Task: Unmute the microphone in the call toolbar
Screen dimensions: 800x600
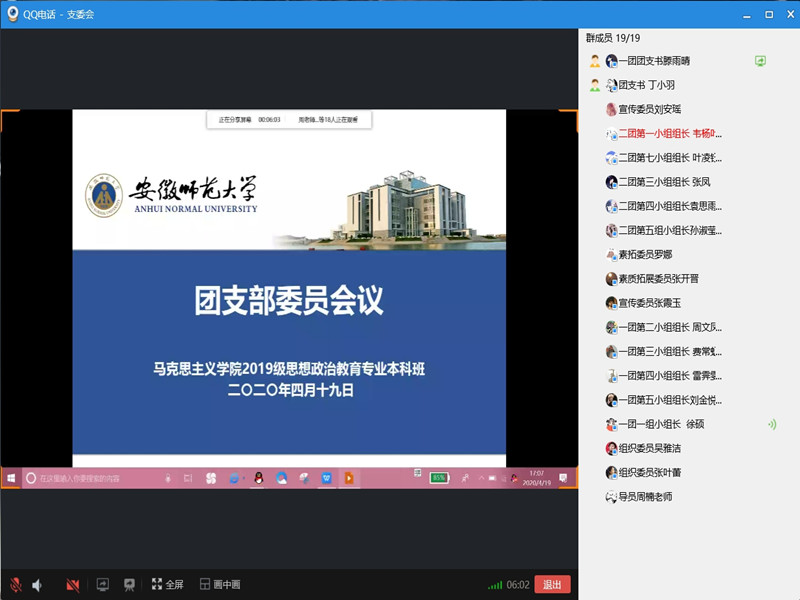Action: point(15,585)
